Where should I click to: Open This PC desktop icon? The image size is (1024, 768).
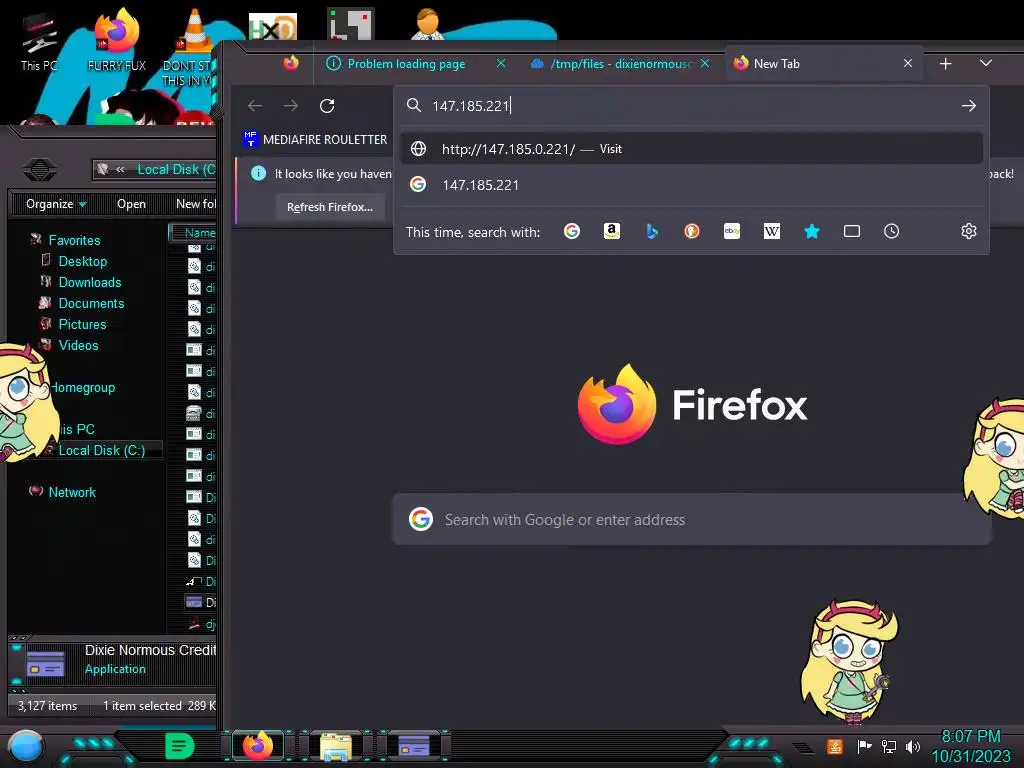point(39,40)
